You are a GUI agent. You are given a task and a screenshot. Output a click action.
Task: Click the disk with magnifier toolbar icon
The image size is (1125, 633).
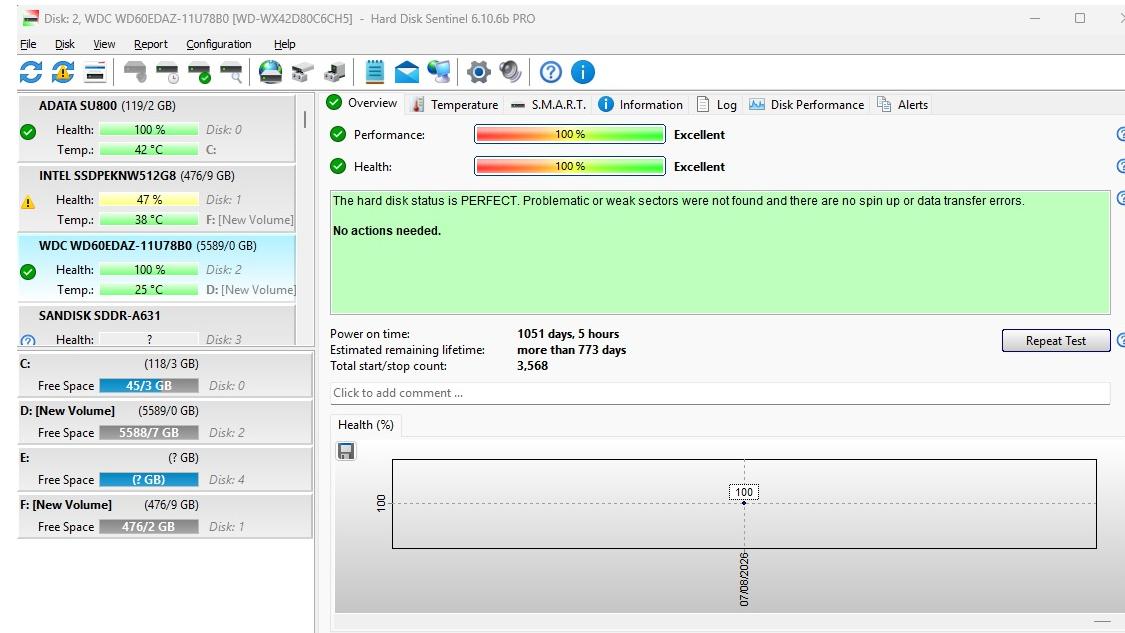click(x=231, y=72)
